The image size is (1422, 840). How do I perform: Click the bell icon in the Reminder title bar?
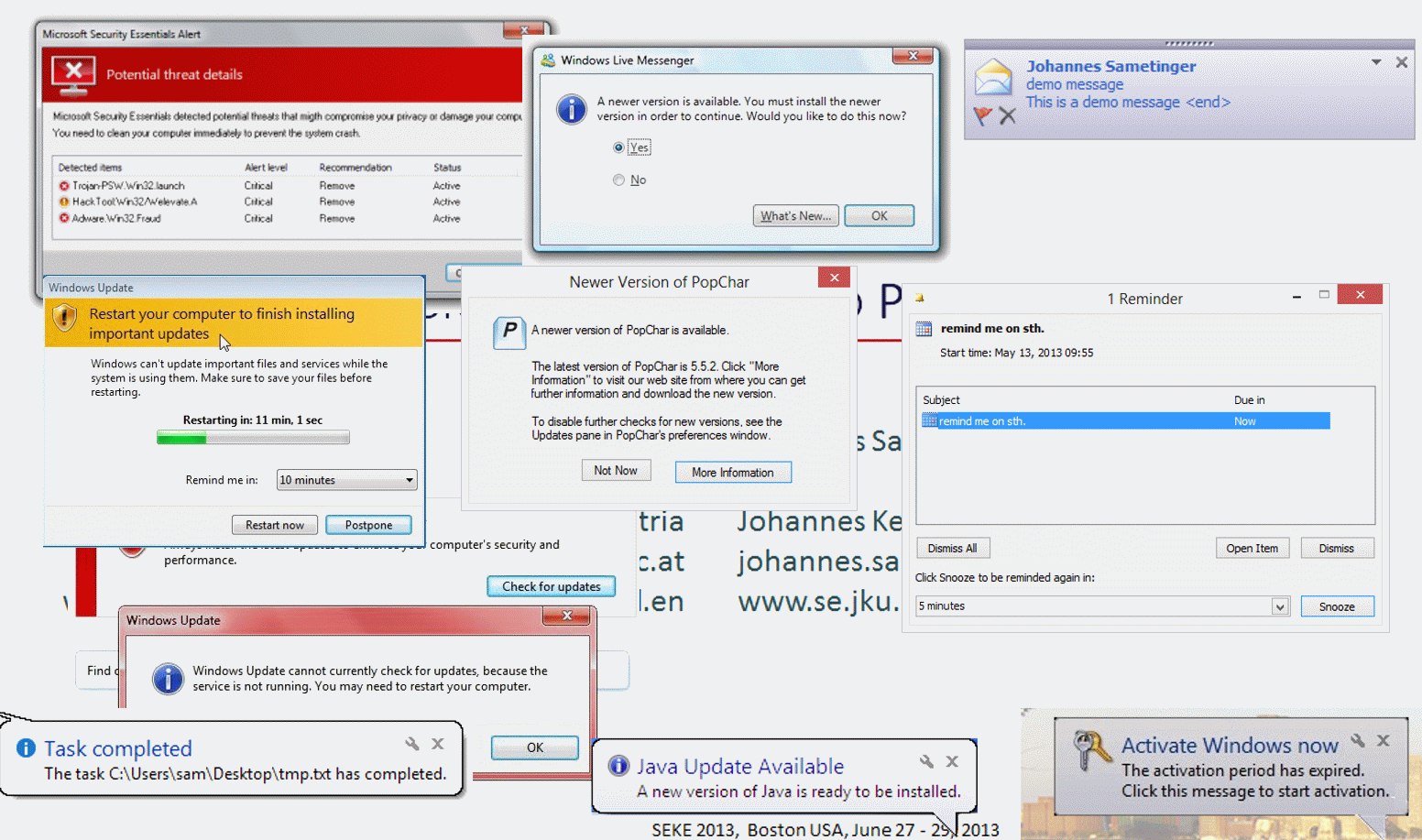point(920,298)
